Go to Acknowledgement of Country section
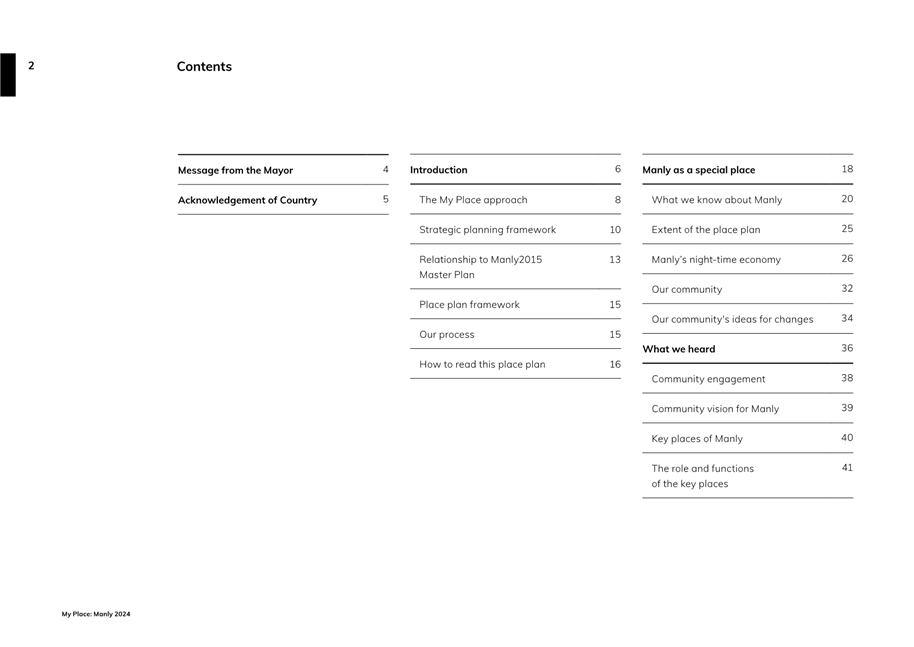Viewport: 914px width, 647px height. point(247,201)
